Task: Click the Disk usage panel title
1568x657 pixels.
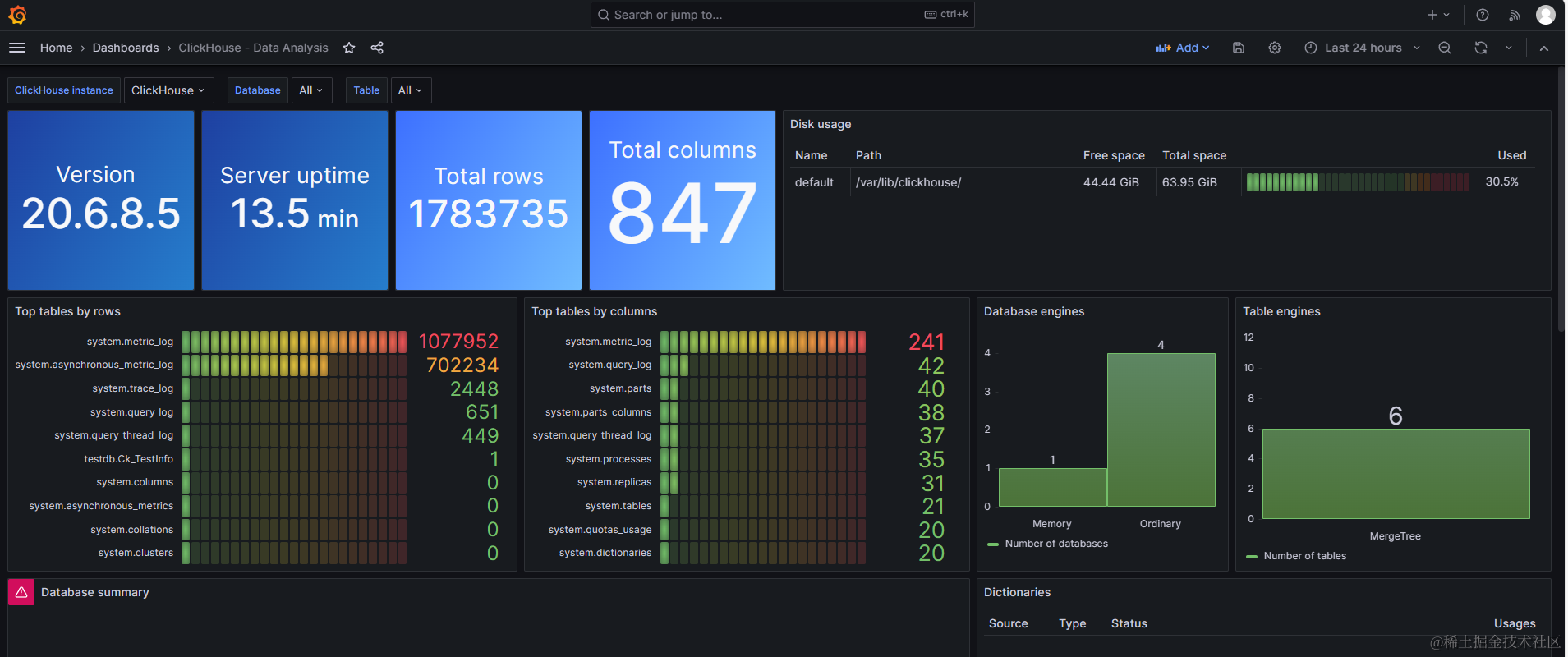Action: [x=821, y=124]
